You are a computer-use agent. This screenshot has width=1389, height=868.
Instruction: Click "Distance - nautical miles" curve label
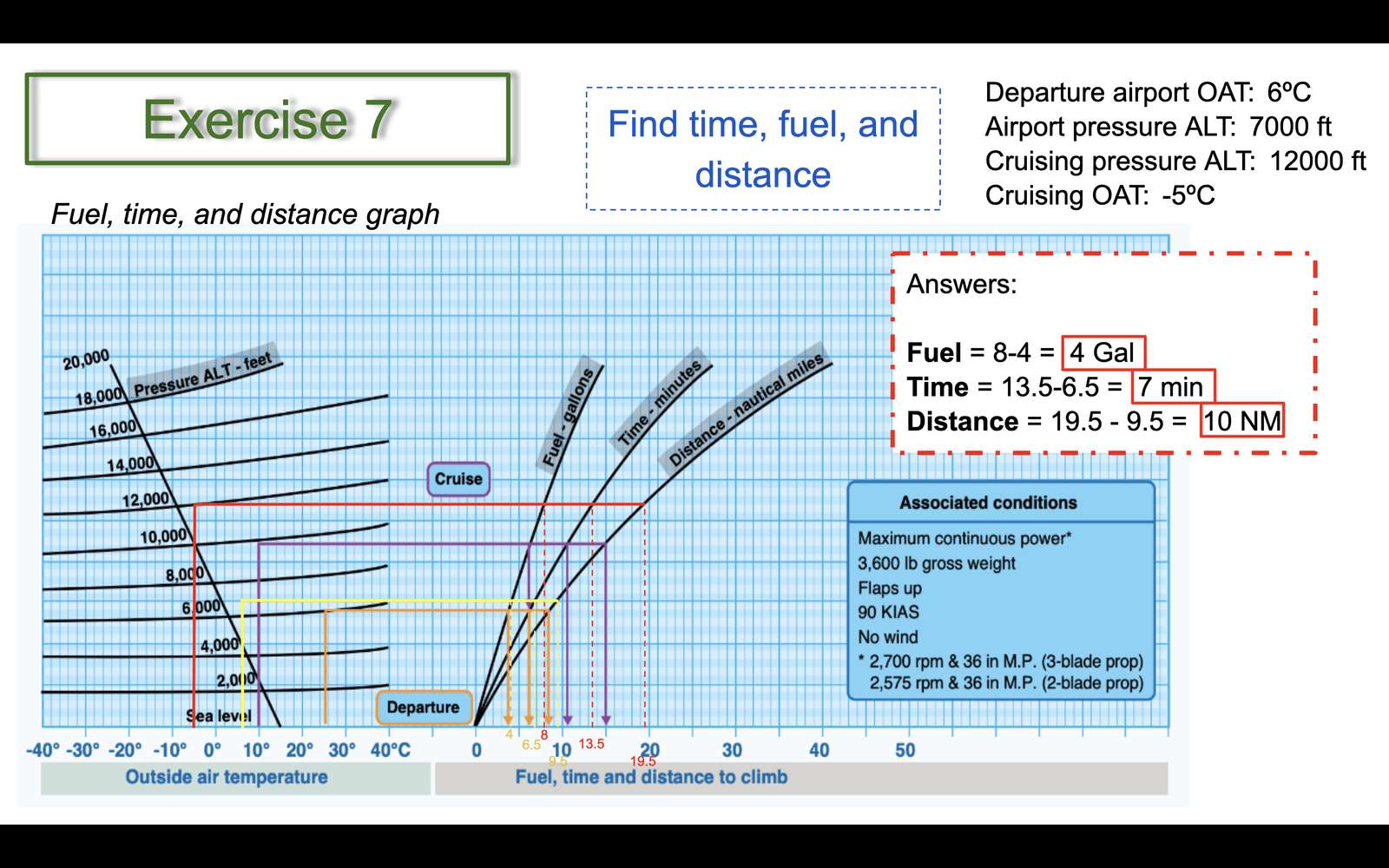[x=747, y=411]
